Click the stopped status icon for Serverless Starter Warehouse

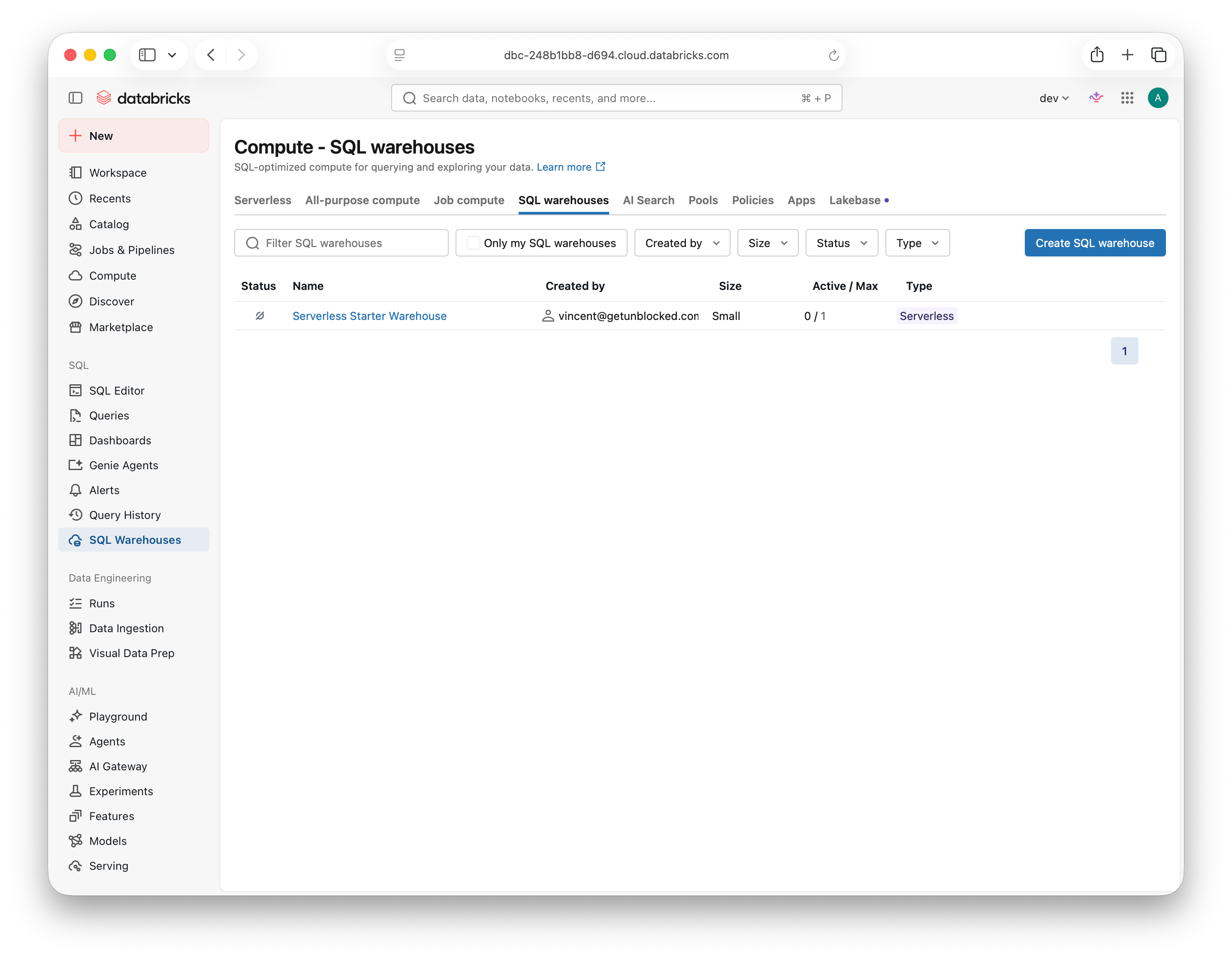260,316
